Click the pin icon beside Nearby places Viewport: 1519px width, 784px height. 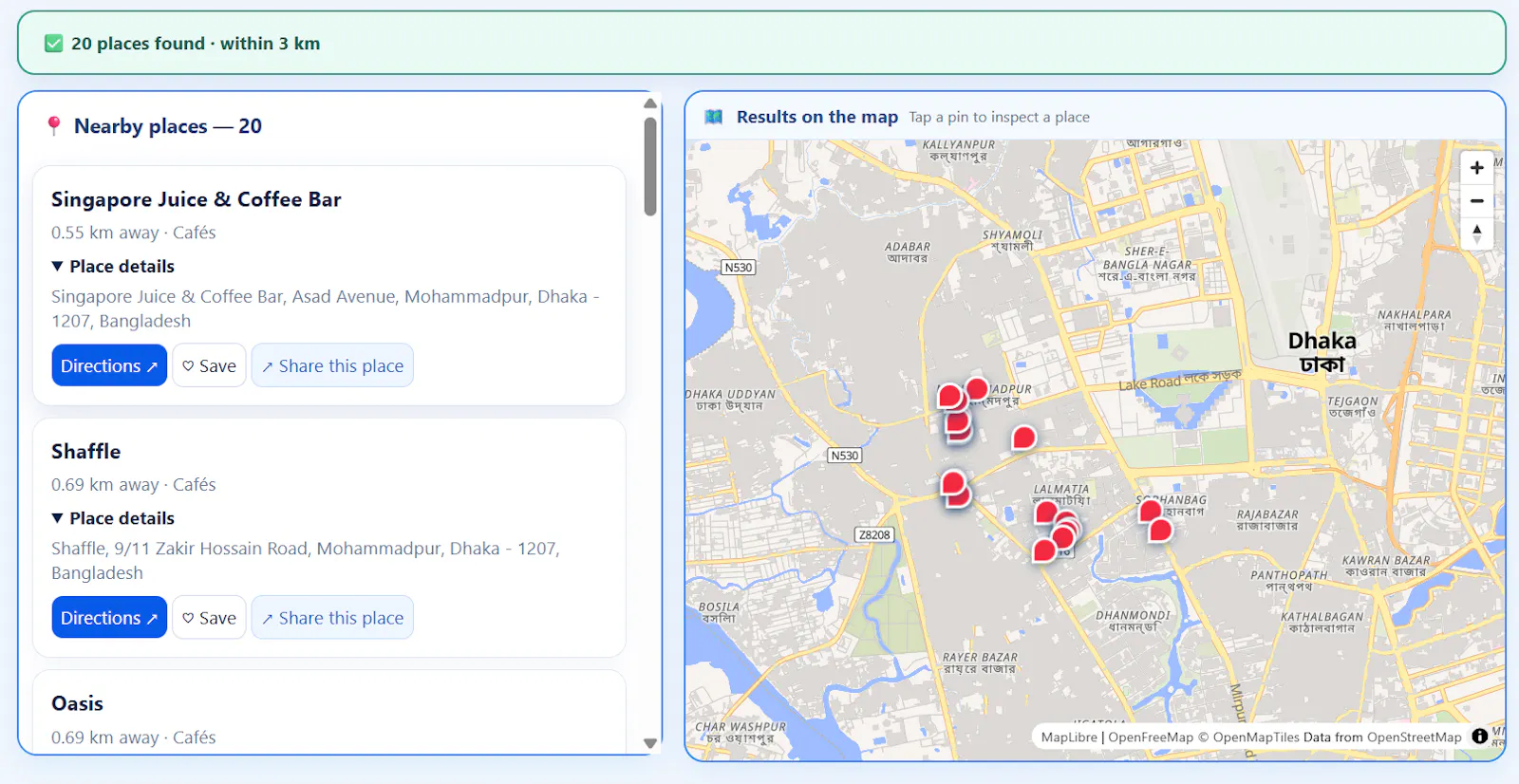pyautogui.click(x=54, y=126)
